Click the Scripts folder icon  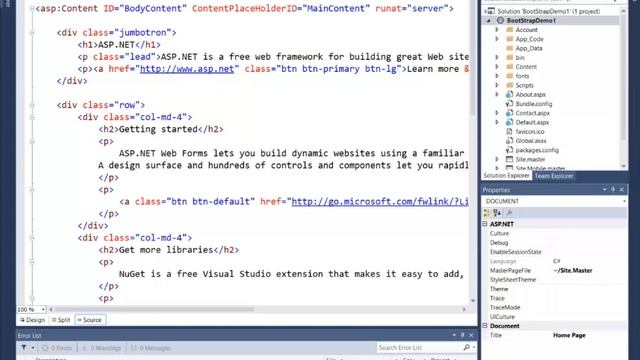(x=509, y=85)
